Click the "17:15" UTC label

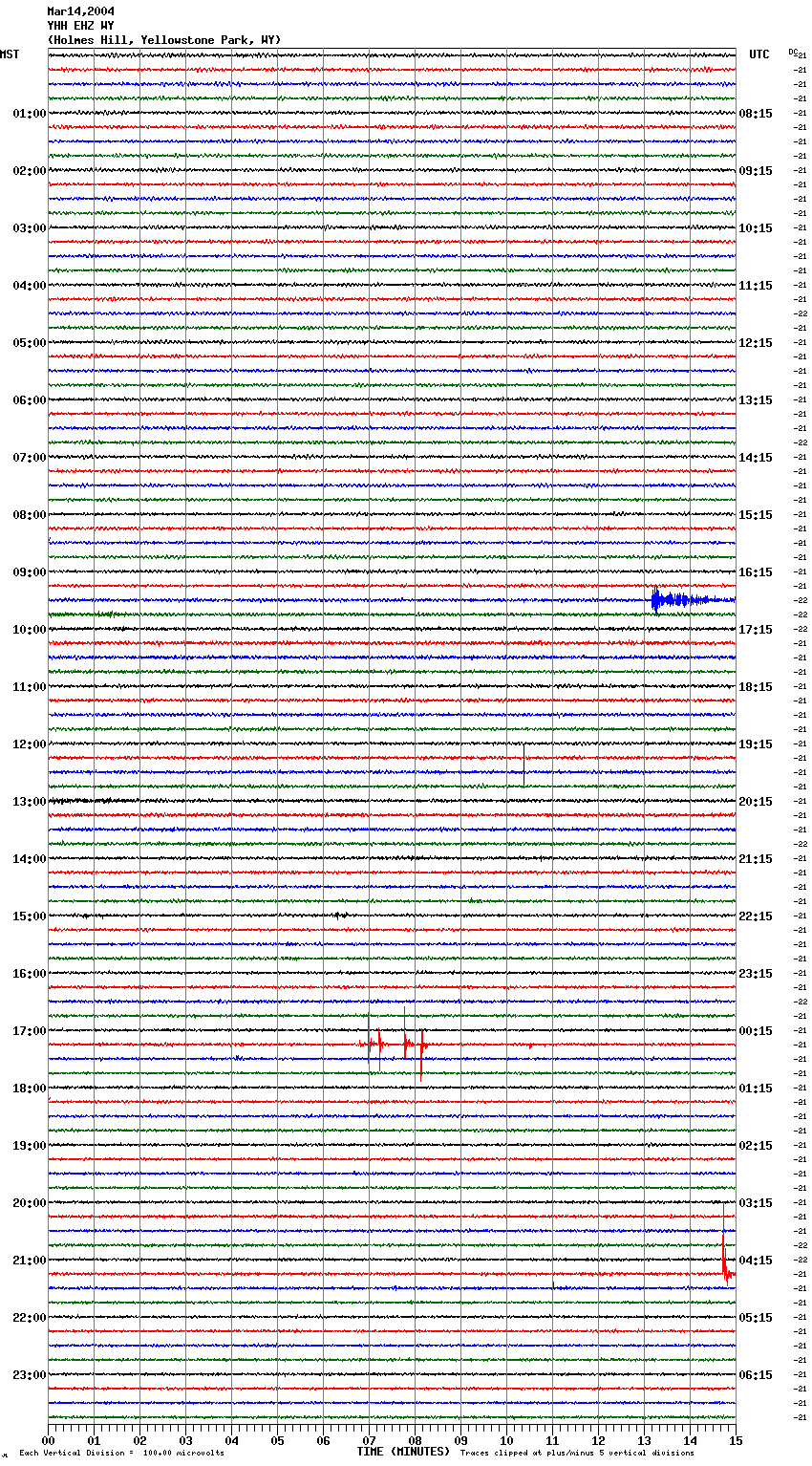point(756,630)
